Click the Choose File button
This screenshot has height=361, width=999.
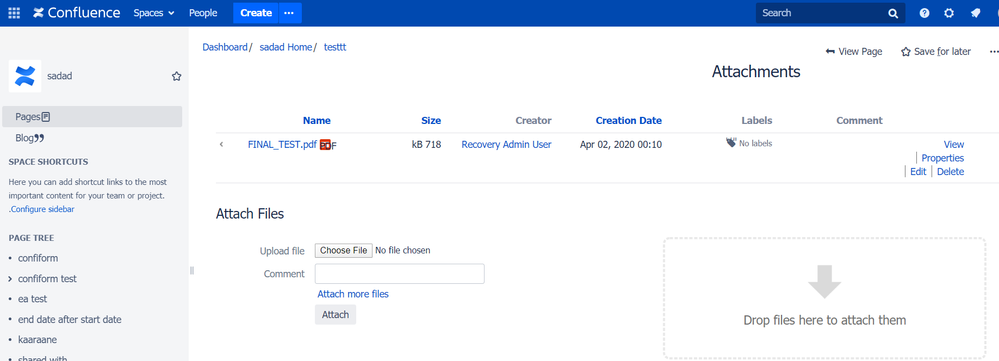343,250
